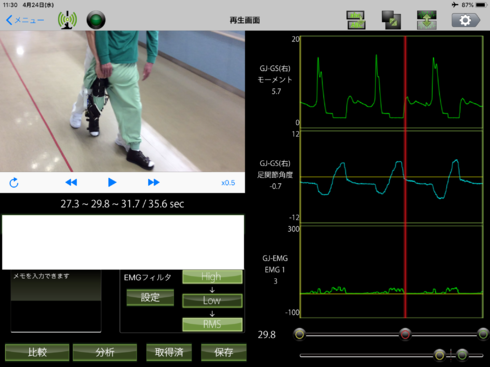Toggle the RMS EMG filter
The width and height of the screenshot is (490, 367).
[212, 324]
